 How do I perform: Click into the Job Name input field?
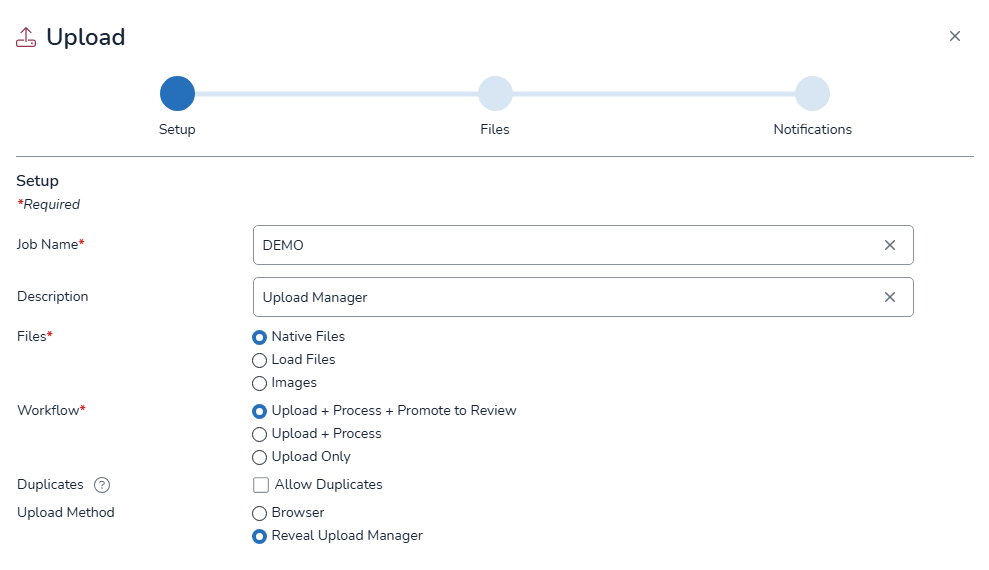tap(560, 245)
